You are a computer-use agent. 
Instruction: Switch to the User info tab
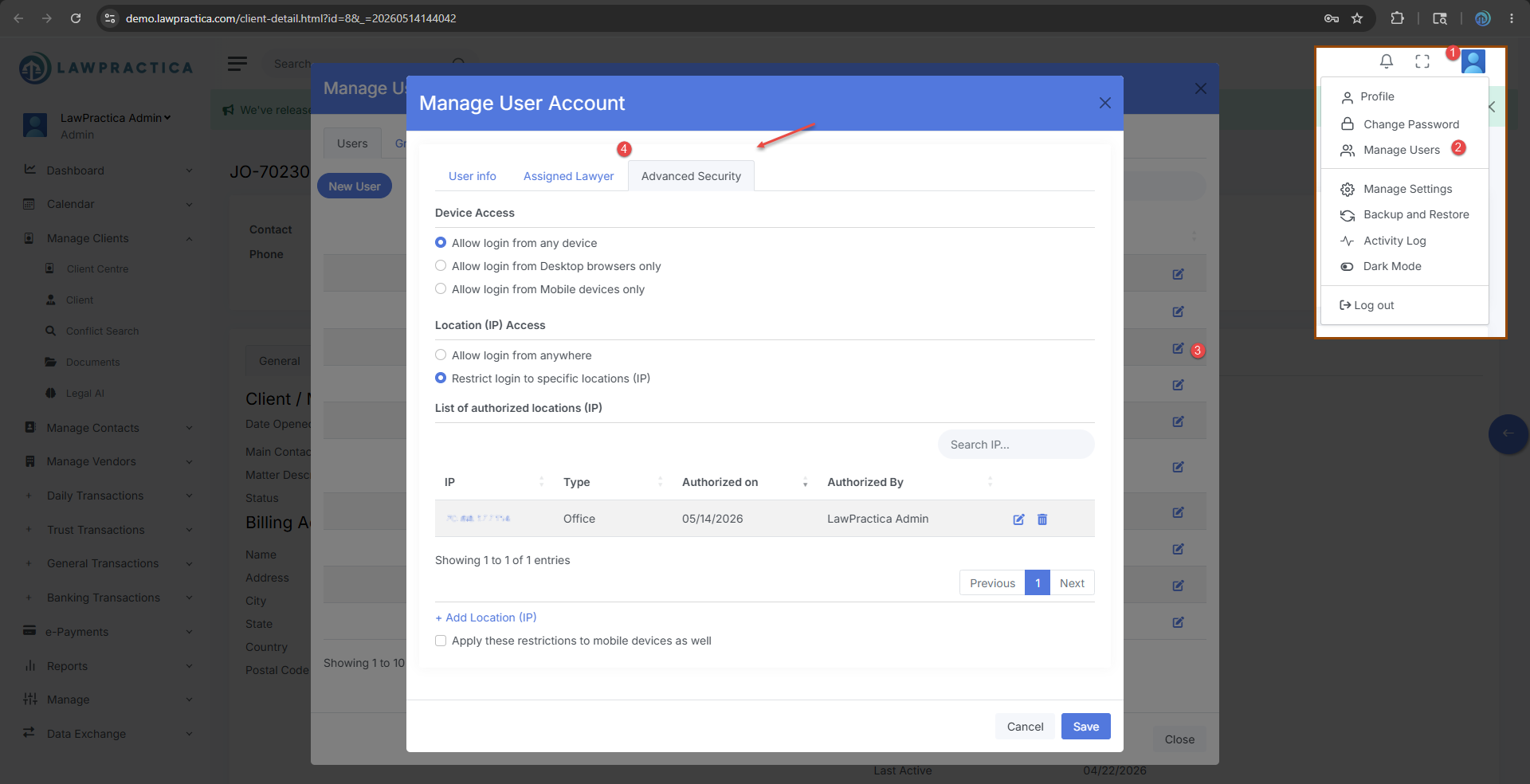tap(472, 176)
